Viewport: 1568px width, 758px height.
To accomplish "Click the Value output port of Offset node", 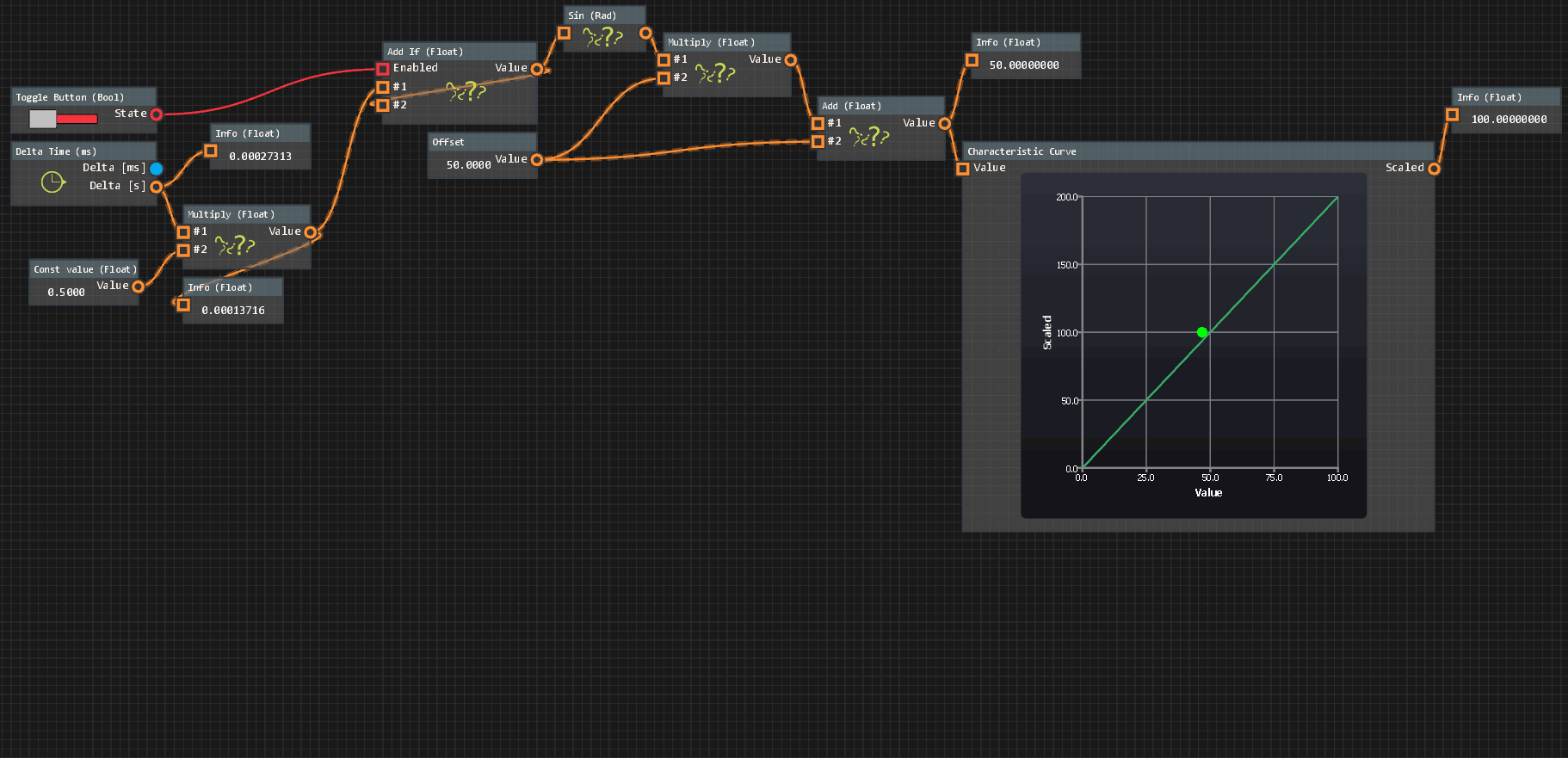I will coord(537,160).
